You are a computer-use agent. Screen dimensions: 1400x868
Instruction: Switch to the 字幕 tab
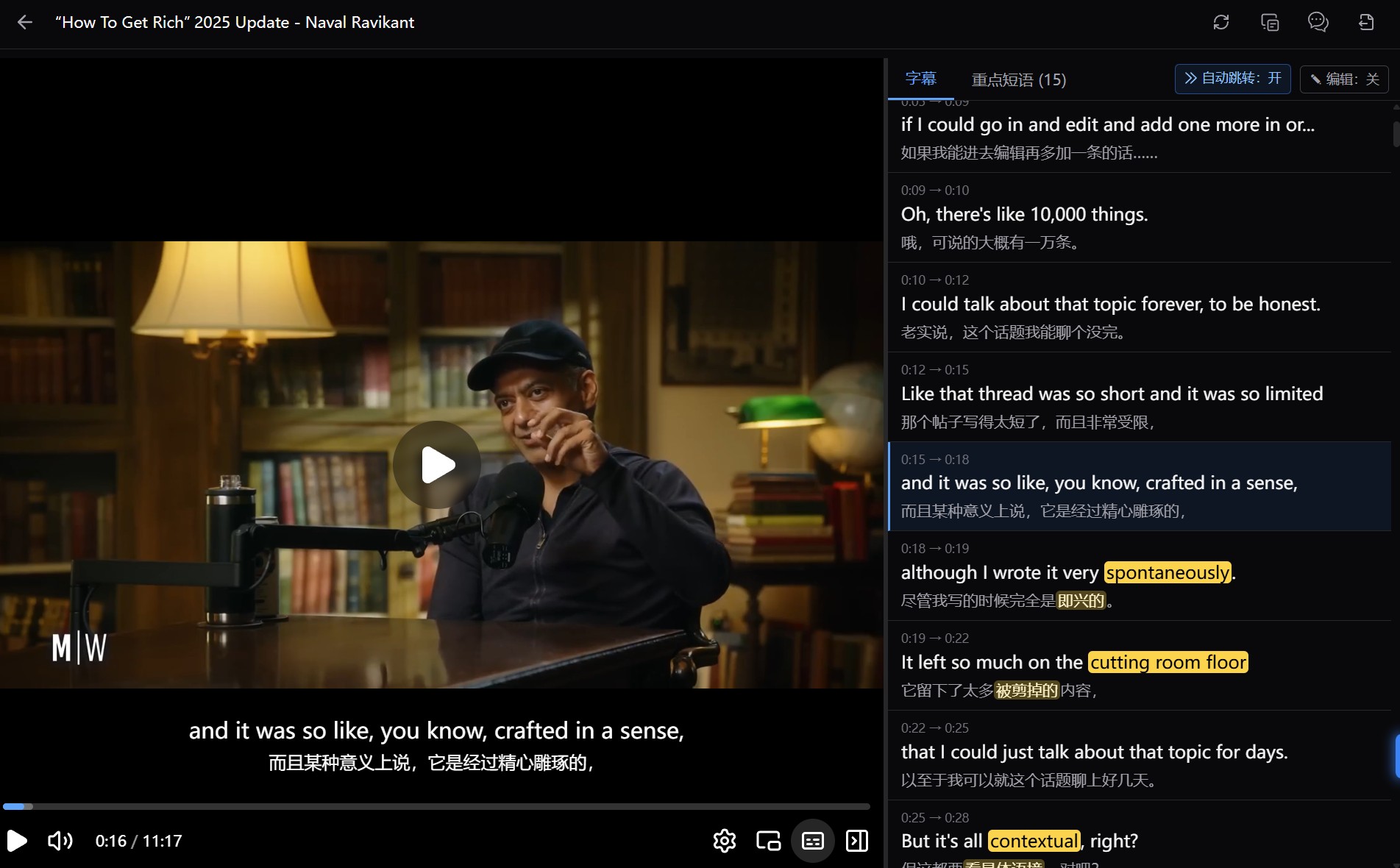tap(921, 79)
